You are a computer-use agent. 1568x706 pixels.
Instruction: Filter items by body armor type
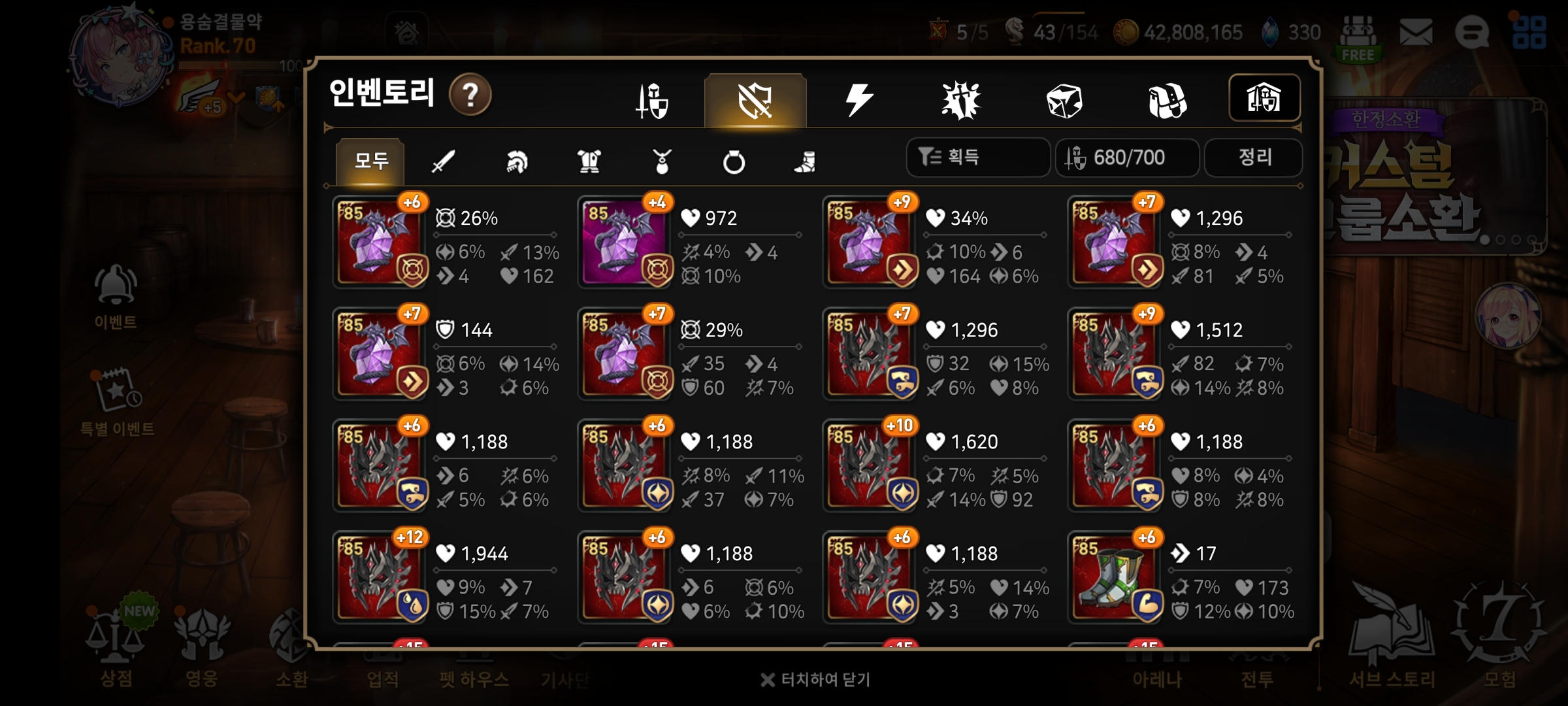click(589, 161)
